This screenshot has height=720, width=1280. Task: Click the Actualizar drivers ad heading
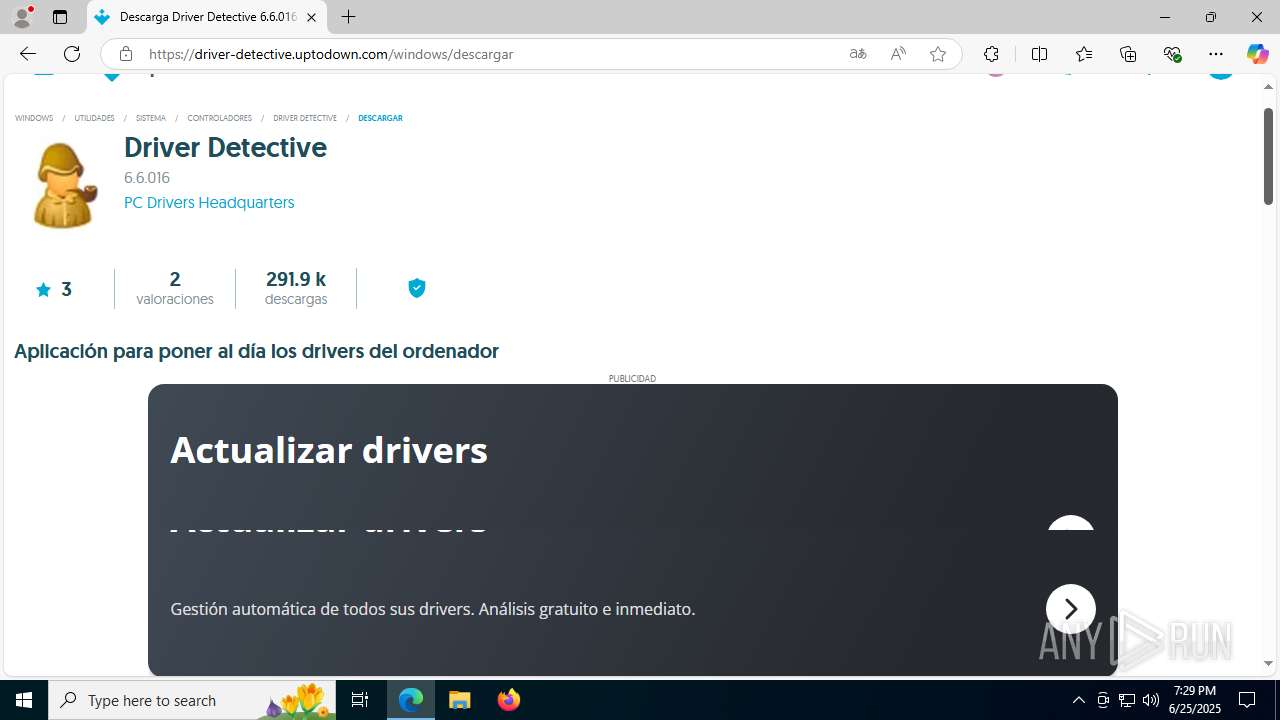329,450
